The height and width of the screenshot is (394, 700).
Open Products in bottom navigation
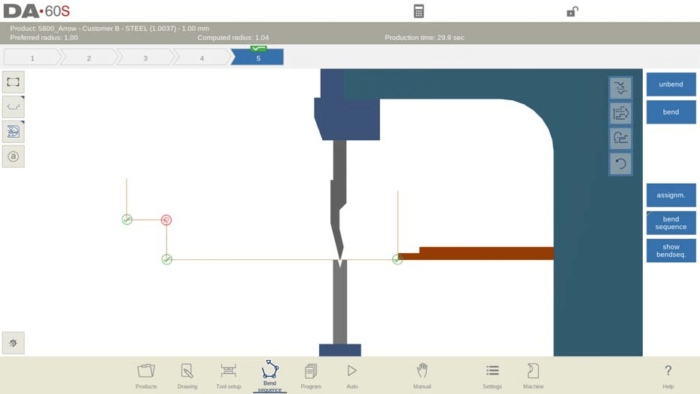146,376
